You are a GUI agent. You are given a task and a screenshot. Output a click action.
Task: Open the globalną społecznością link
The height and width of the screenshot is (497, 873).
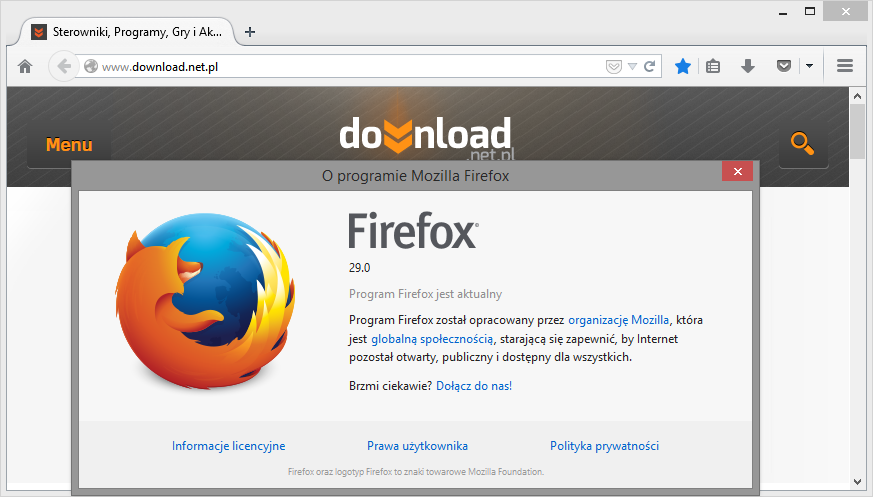click(432, 339)
